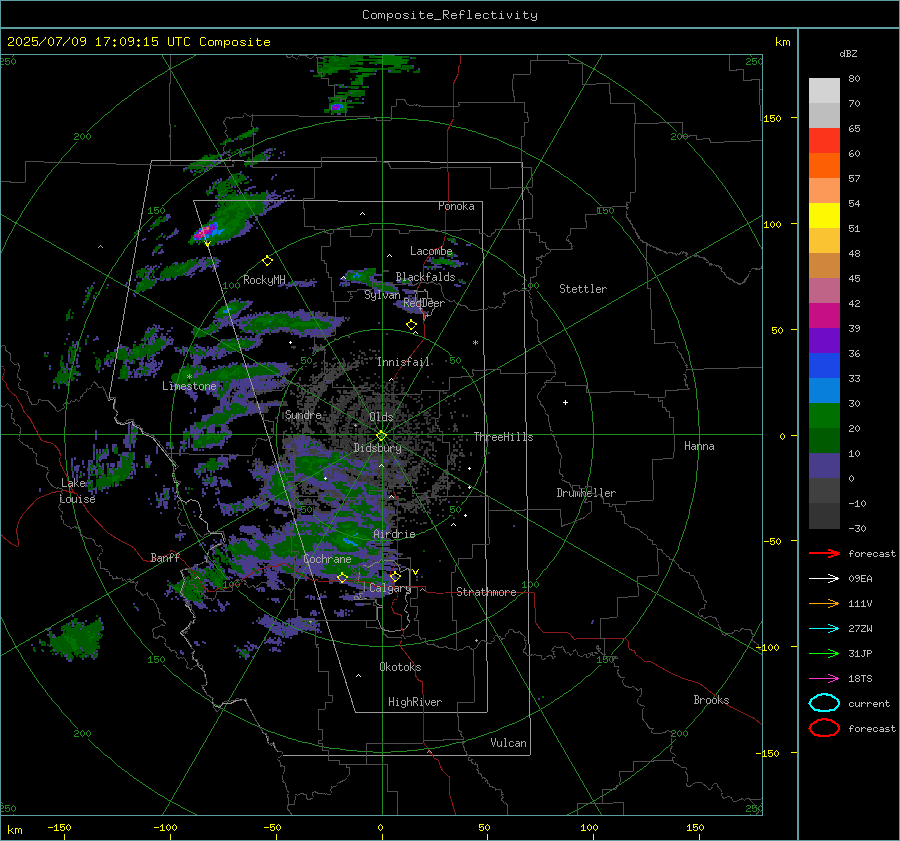900x841 pixels.
Task: Click the Didsbury label
Action: [x=377, y=448]
